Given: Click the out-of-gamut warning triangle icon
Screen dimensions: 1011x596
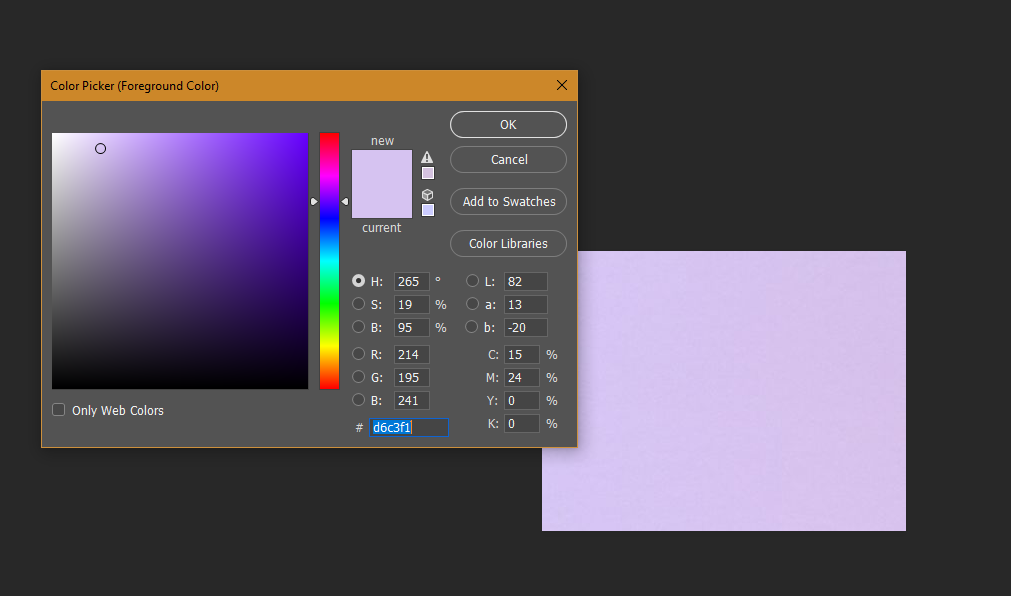Looking at the screenshot, I should tap(427, 157).
